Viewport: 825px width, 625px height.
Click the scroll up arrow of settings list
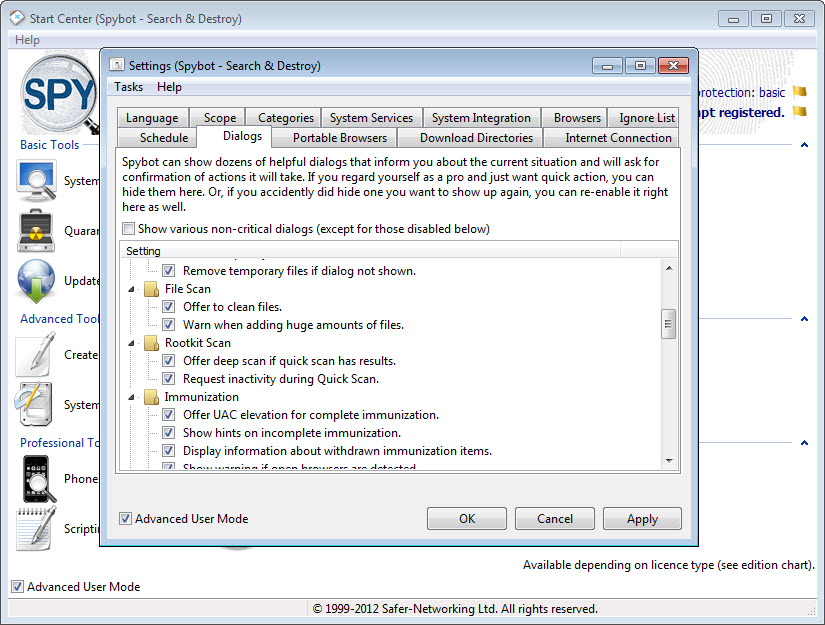pyautogui.click(x=669, y=268)
